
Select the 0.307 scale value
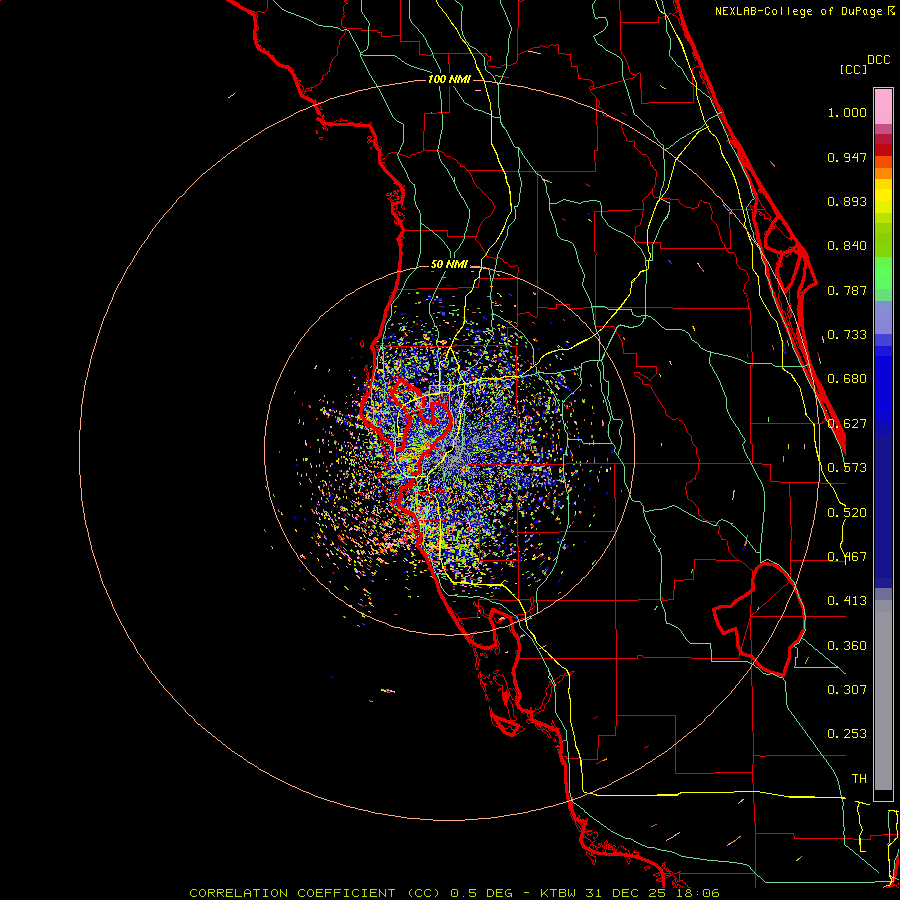(847, 689)
